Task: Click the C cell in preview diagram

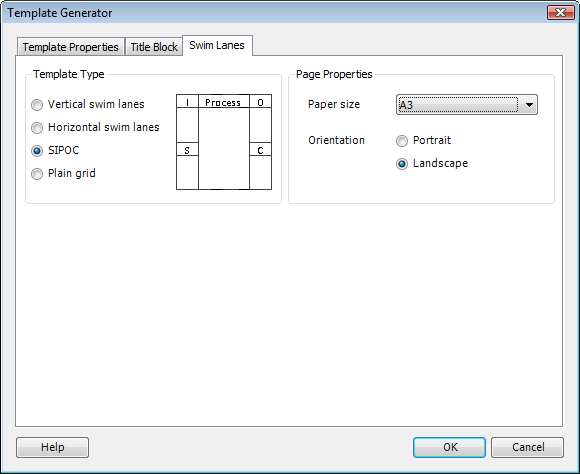Action: [x=260, y=150]
